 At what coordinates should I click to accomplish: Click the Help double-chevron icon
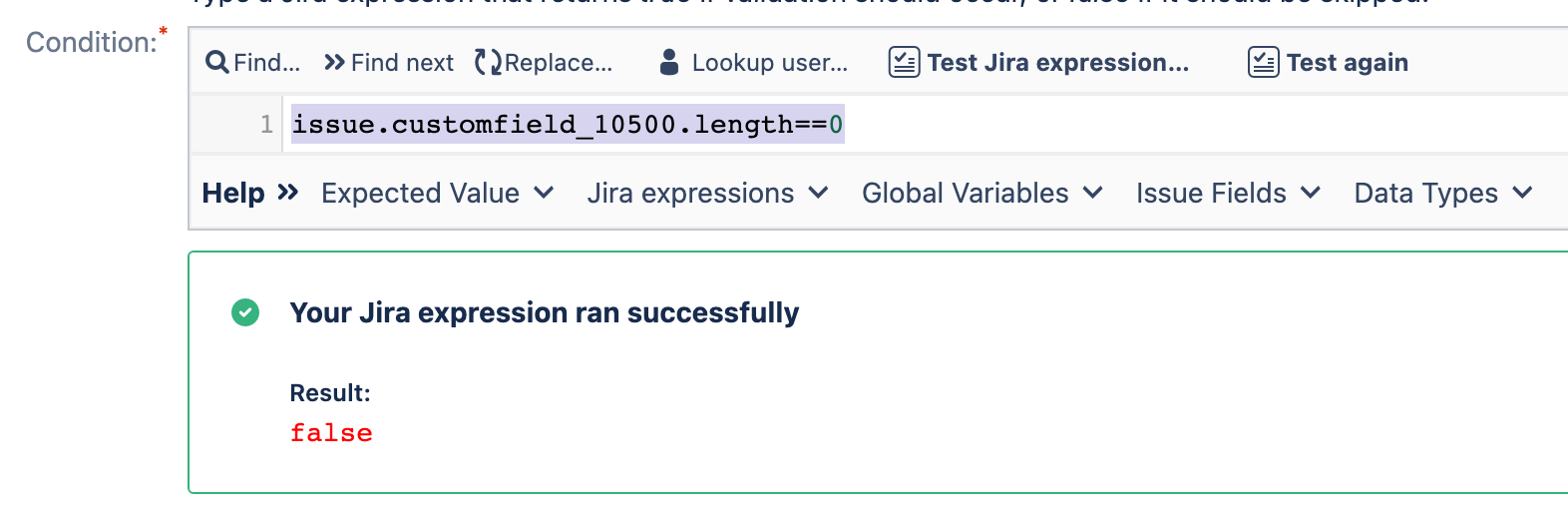(x=288, y=192)
